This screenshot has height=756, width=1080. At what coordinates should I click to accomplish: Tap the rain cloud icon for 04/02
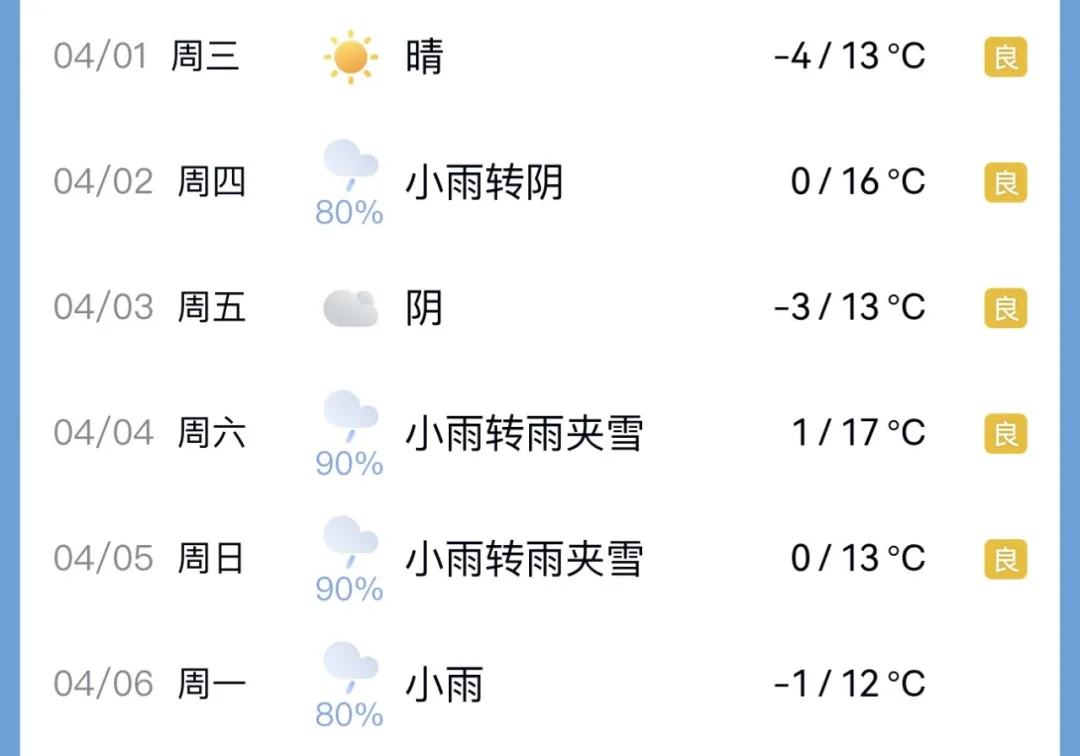350,166
